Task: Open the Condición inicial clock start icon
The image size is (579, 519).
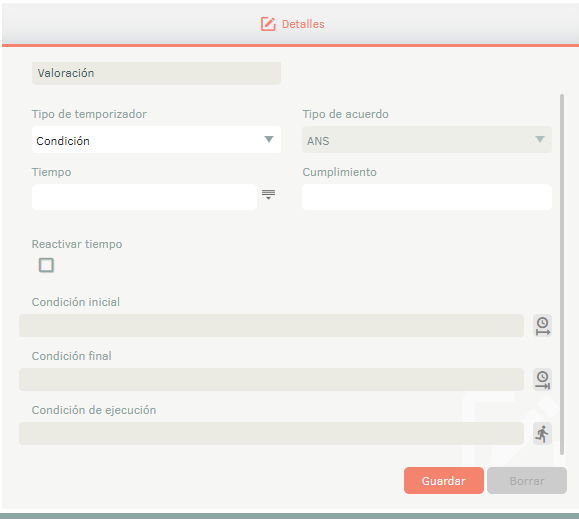Action: point(542,326)
